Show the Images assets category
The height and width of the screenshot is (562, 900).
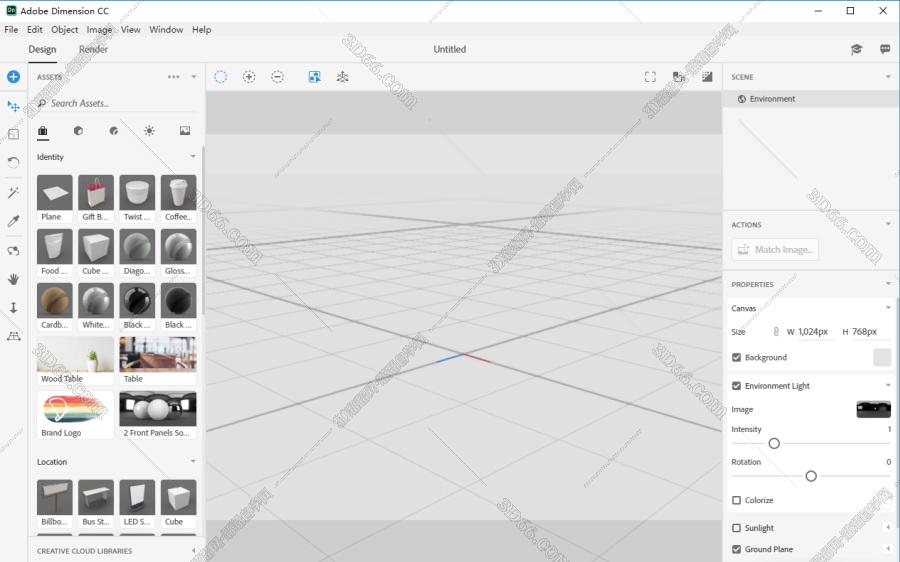[185, 131]
